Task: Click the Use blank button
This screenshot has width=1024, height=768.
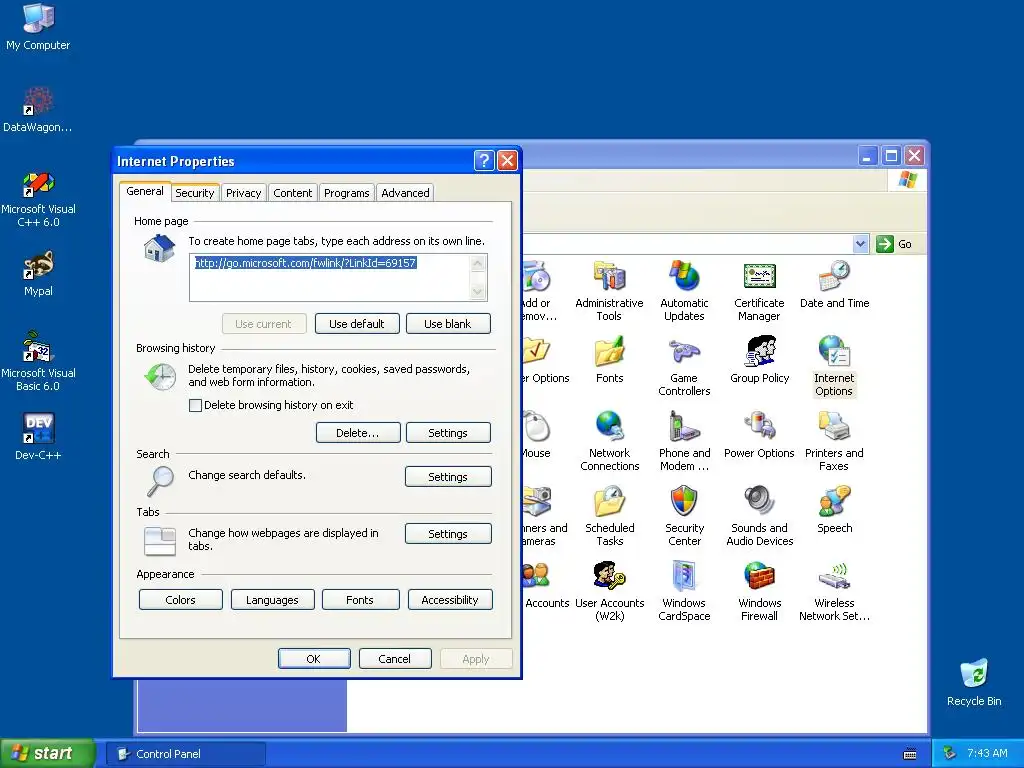Action: [x=448, y=324]
